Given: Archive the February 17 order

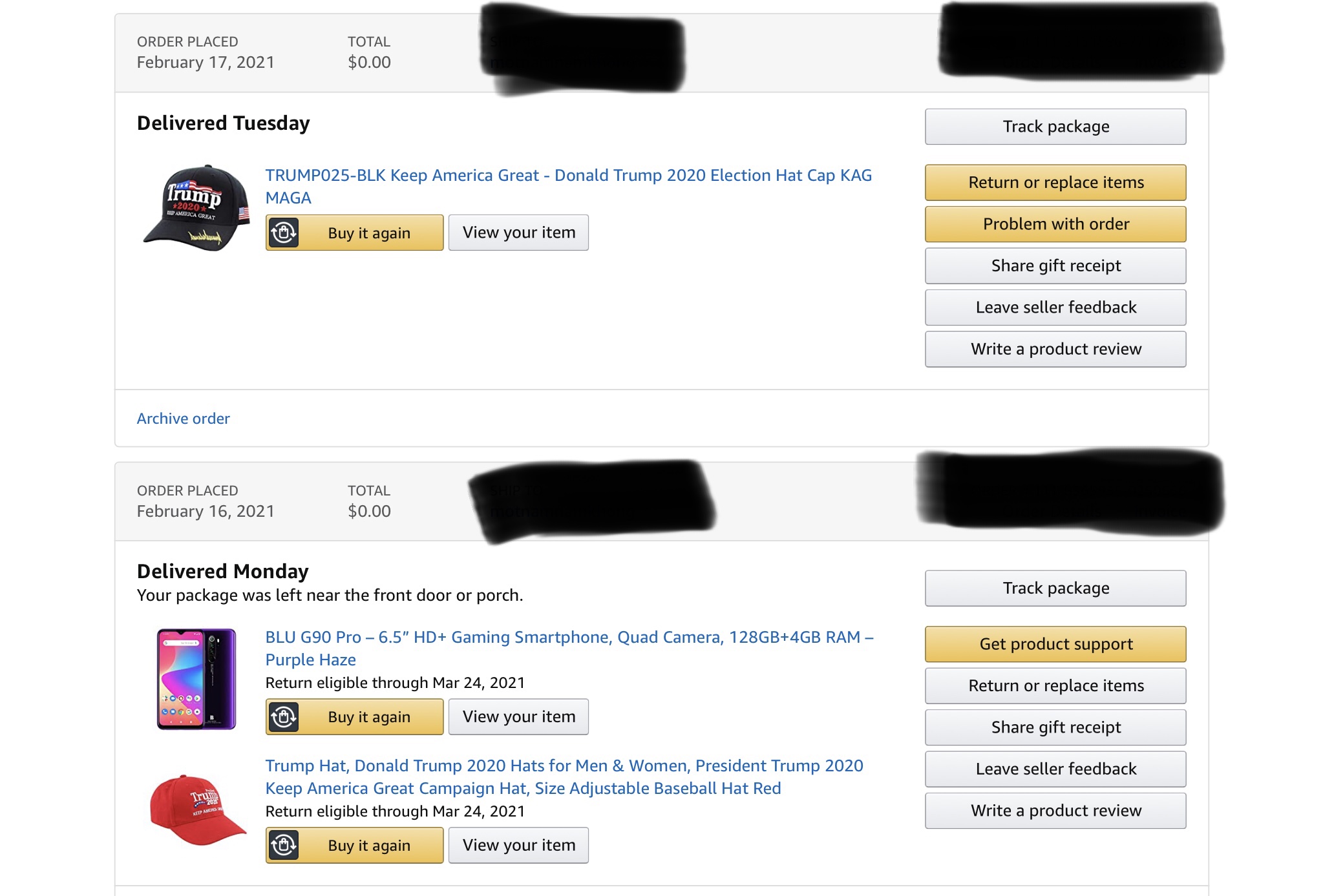Looking at the screenshot, I should [x=183, y=419].
